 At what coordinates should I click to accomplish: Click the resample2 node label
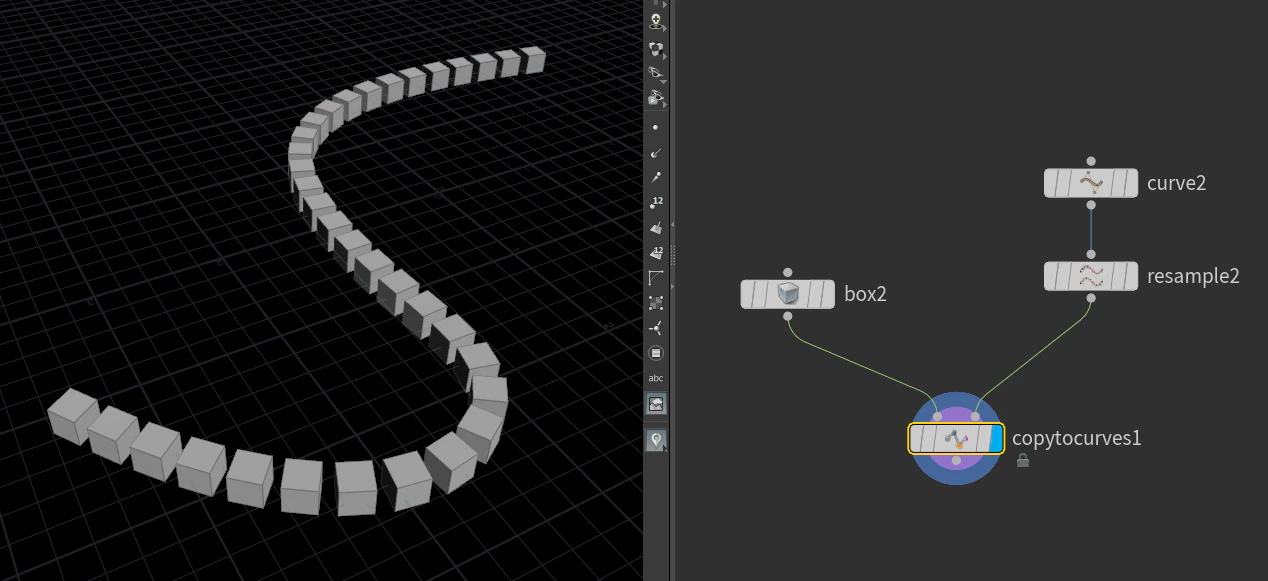1193,276
